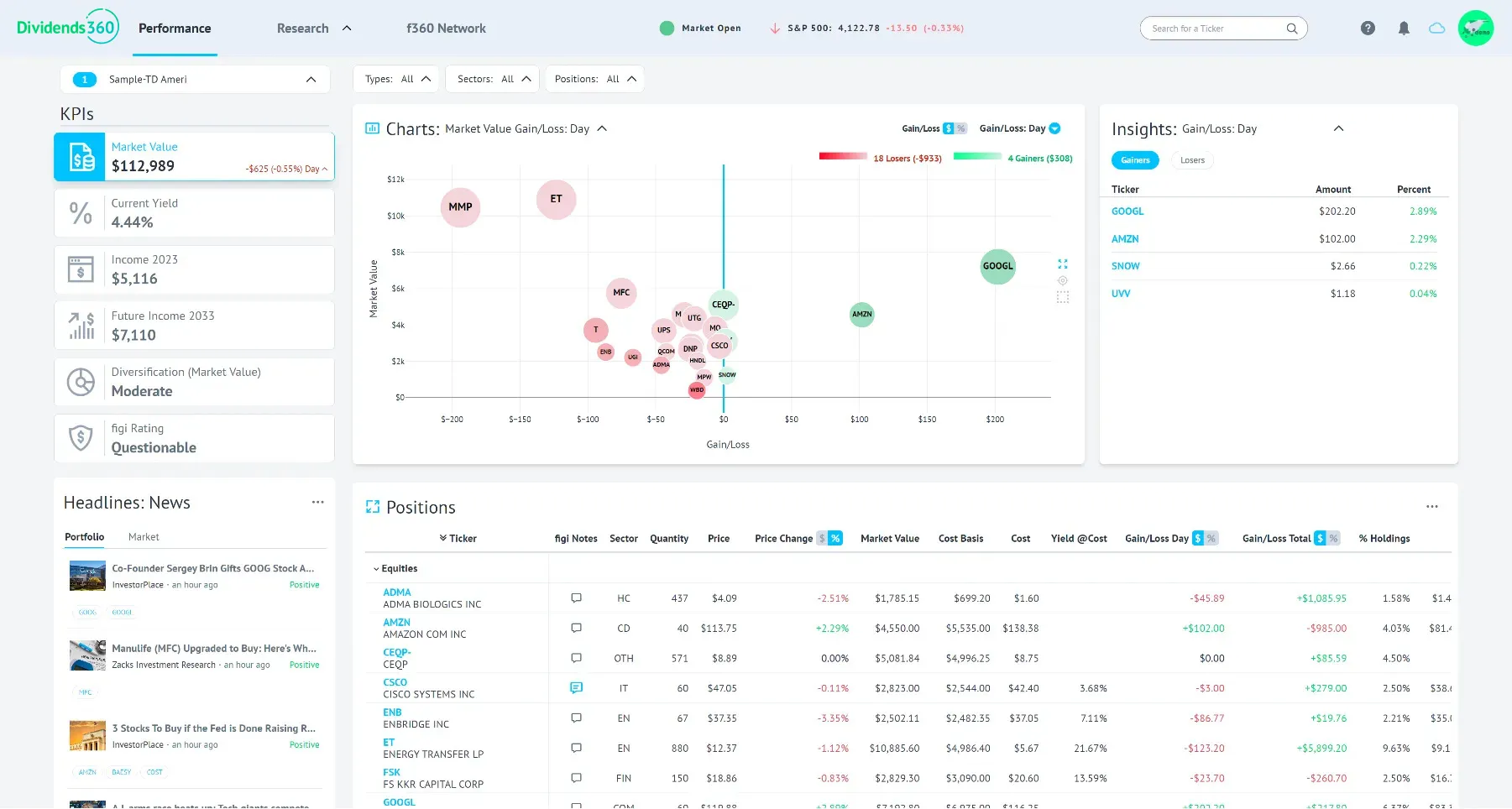The width and height of the screenshot is (1512, 809).
Task: Open the notifications bell
Action: pos(1404,28)
